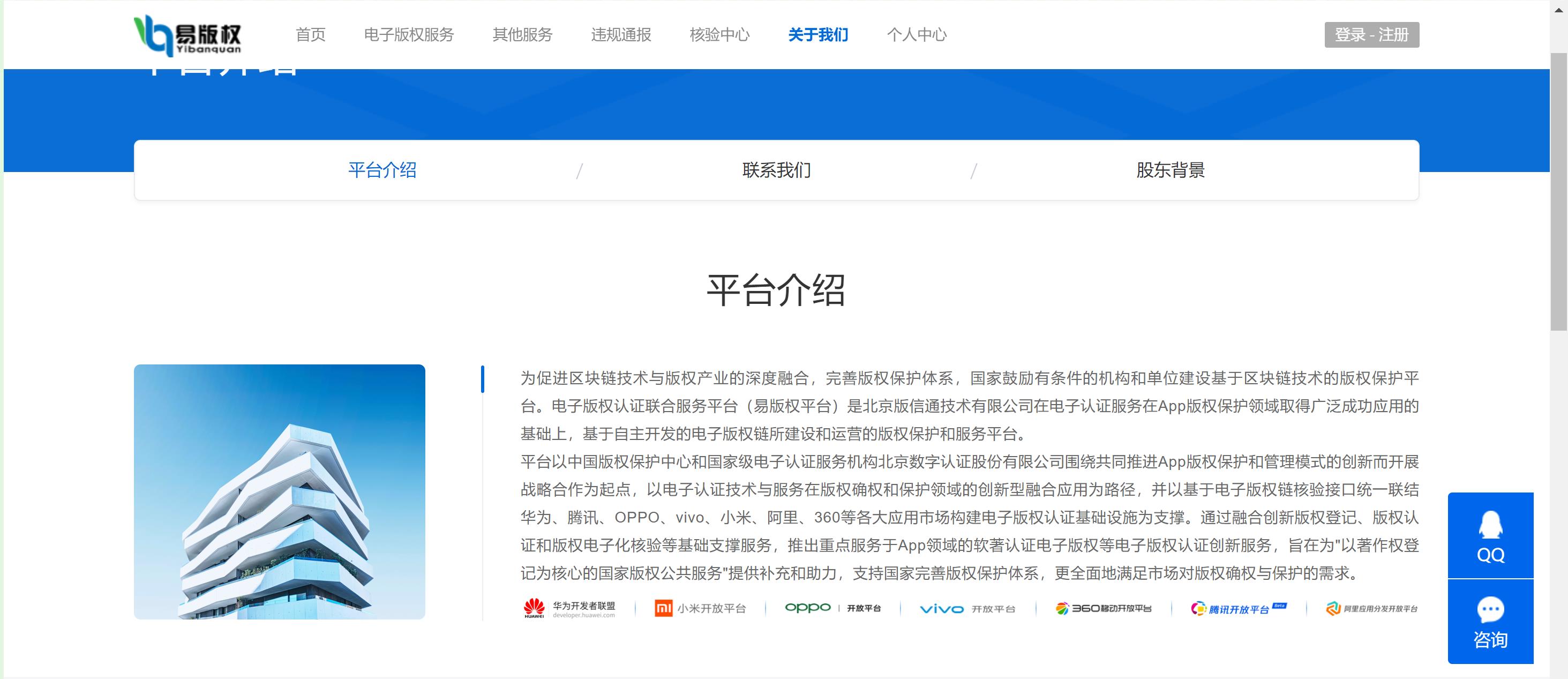Switch to the 平台介绍 tab
1568x679 pixels.
coord(382,170)
